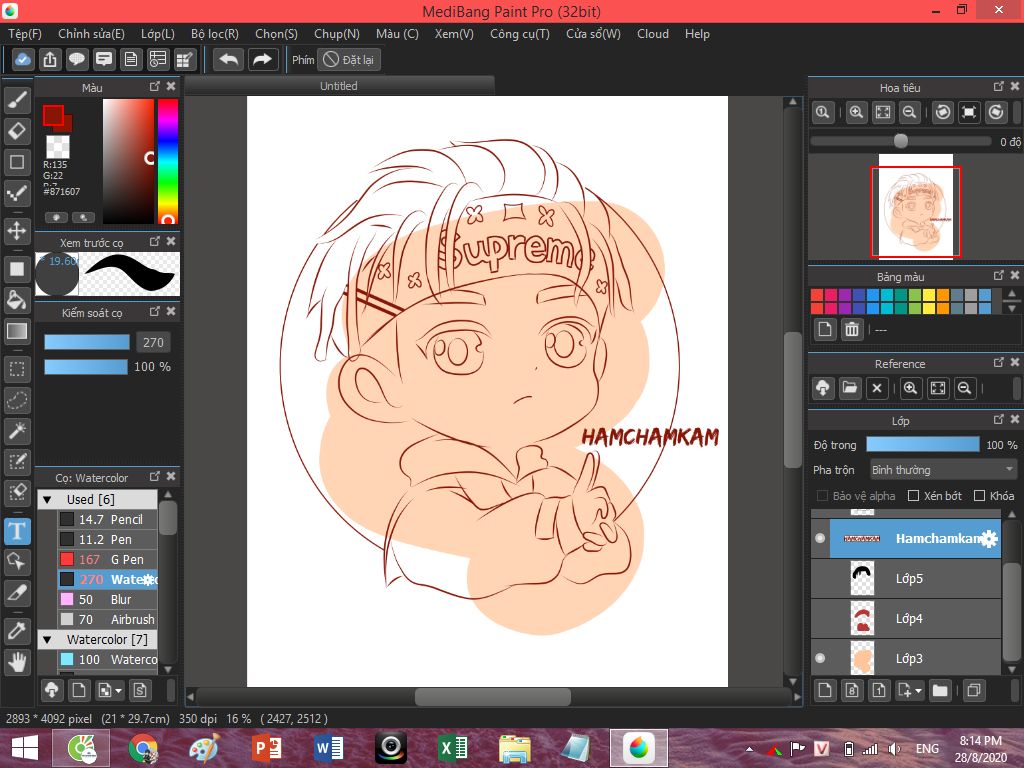The width and height of the screenshot is (1024, 768).
Task: Adjust the brush size slider at 270
Action: click(x=87, y=342)
